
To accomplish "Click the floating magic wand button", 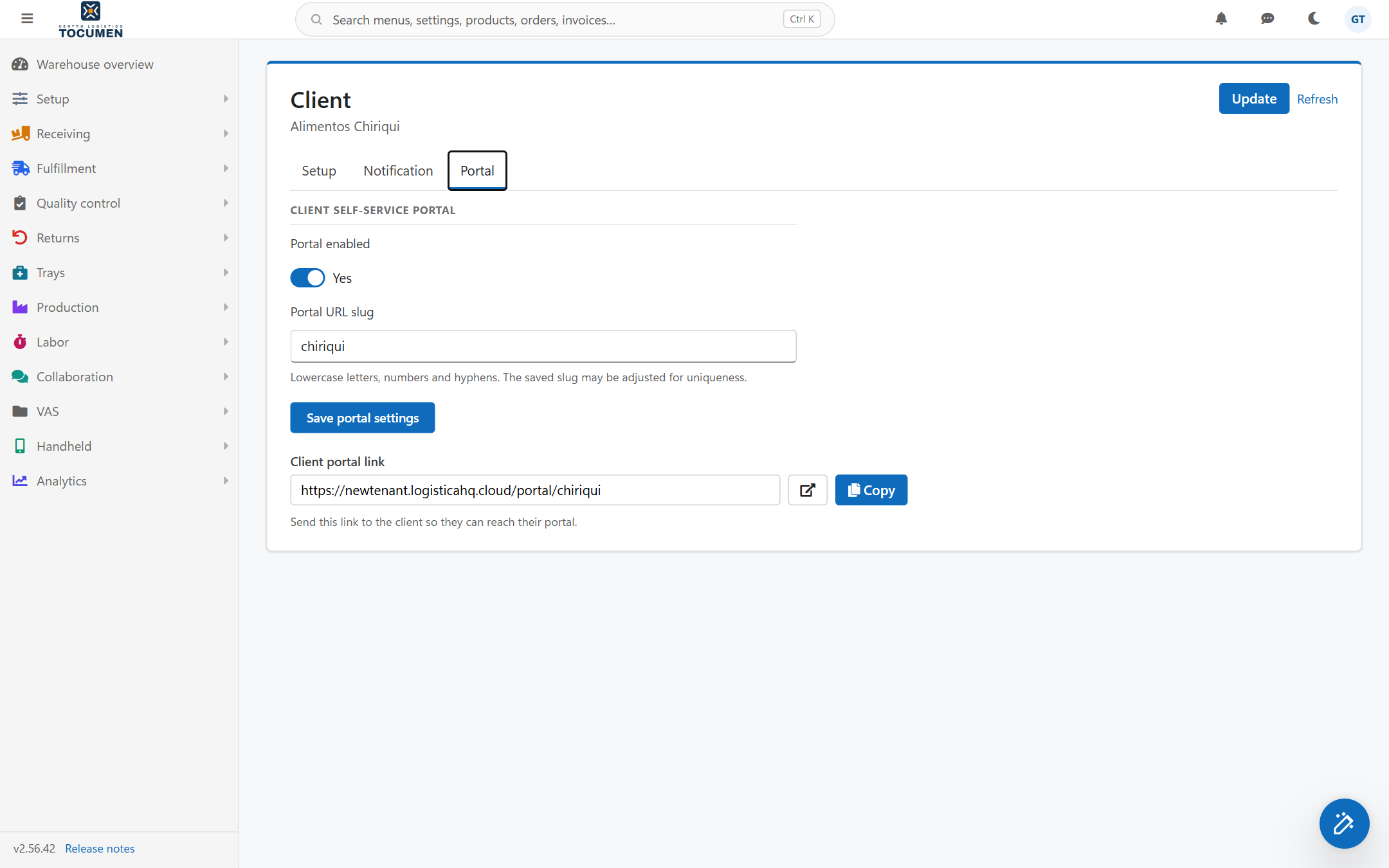I will pyautogui.click(x=1344, y=823).
